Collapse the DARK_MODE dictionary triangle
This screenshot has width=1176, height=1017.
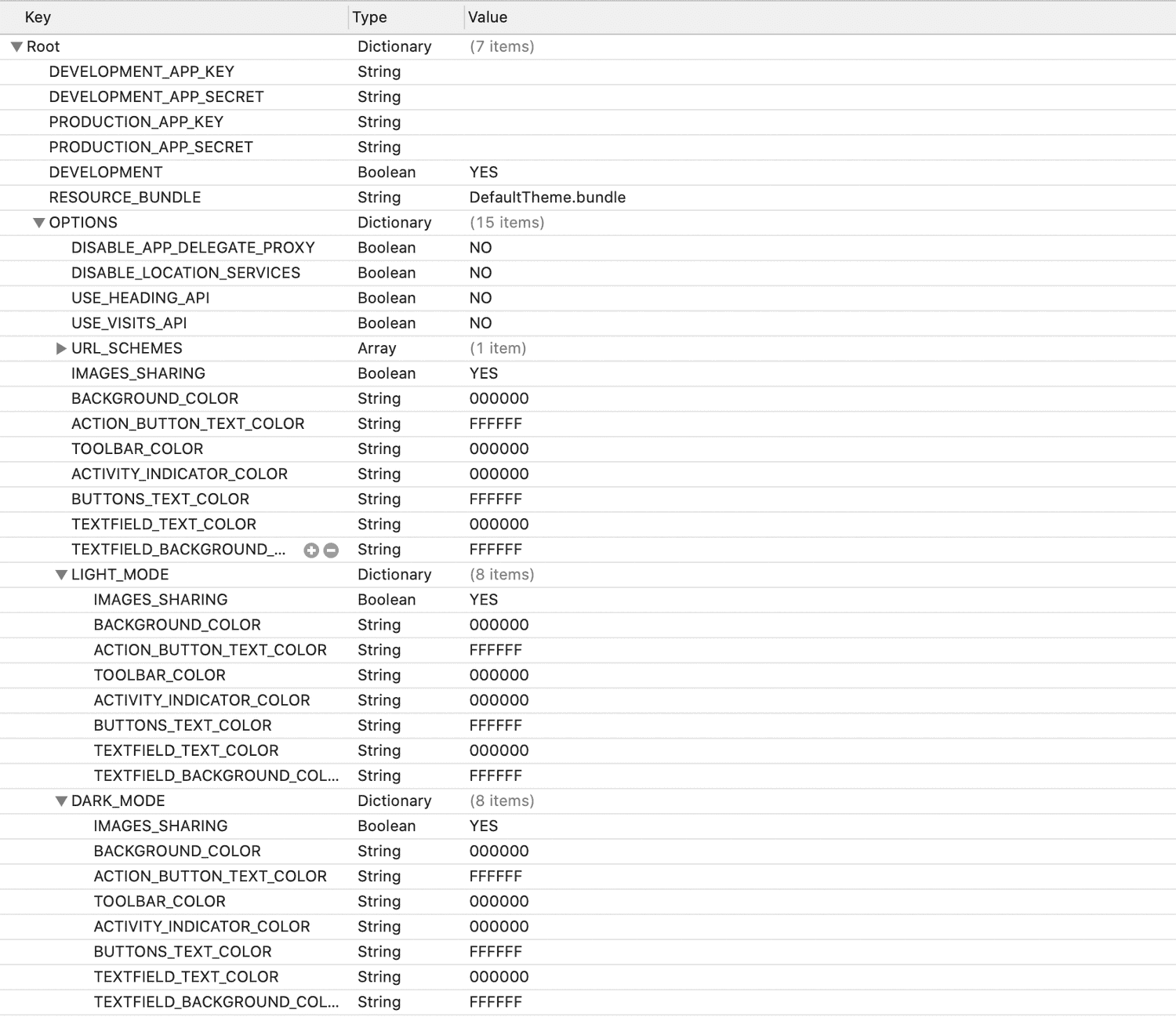coord(61,801)
